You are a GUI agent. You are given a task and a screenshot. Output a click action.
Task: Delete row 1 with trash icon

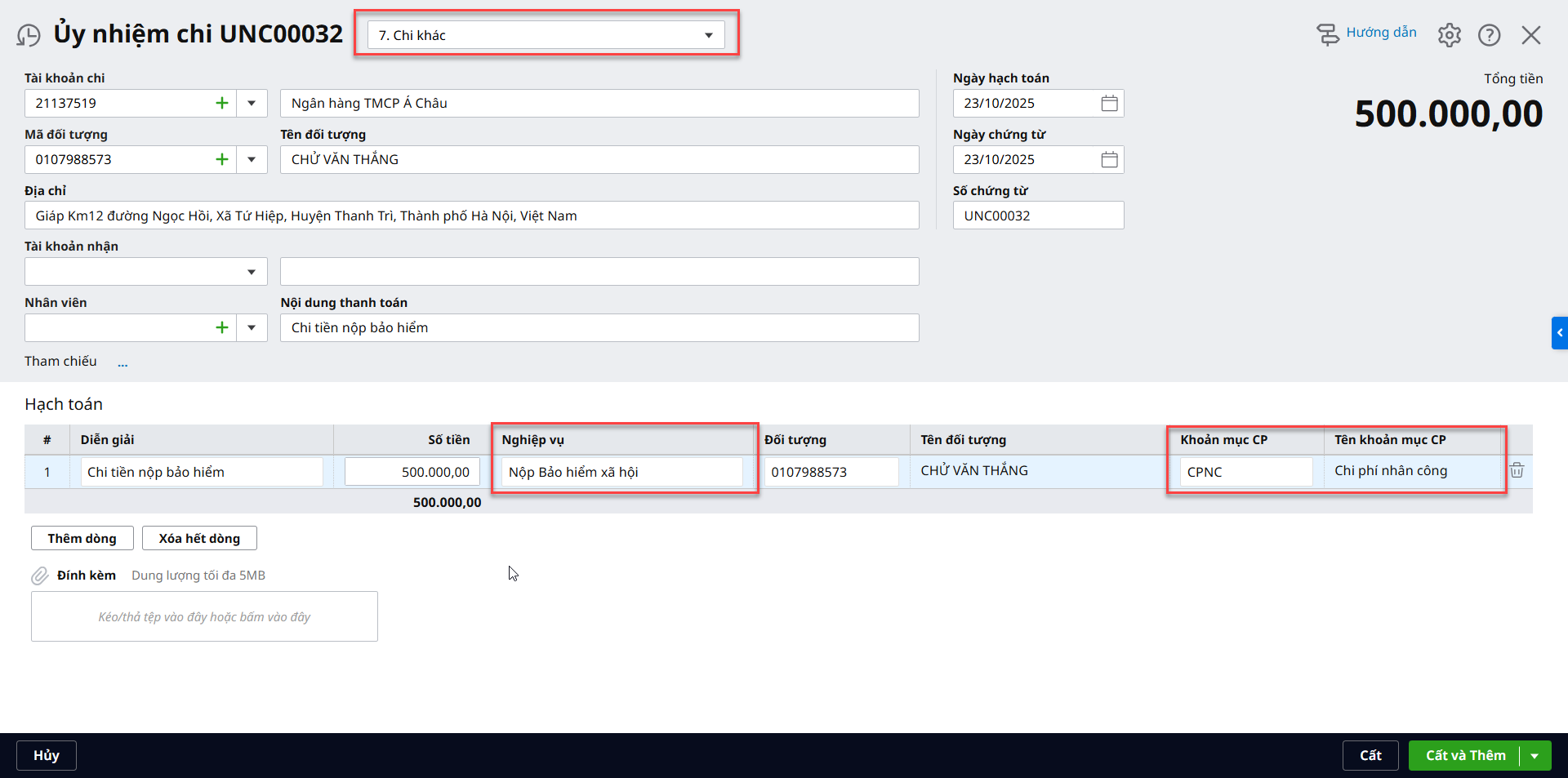[1517, 470]
